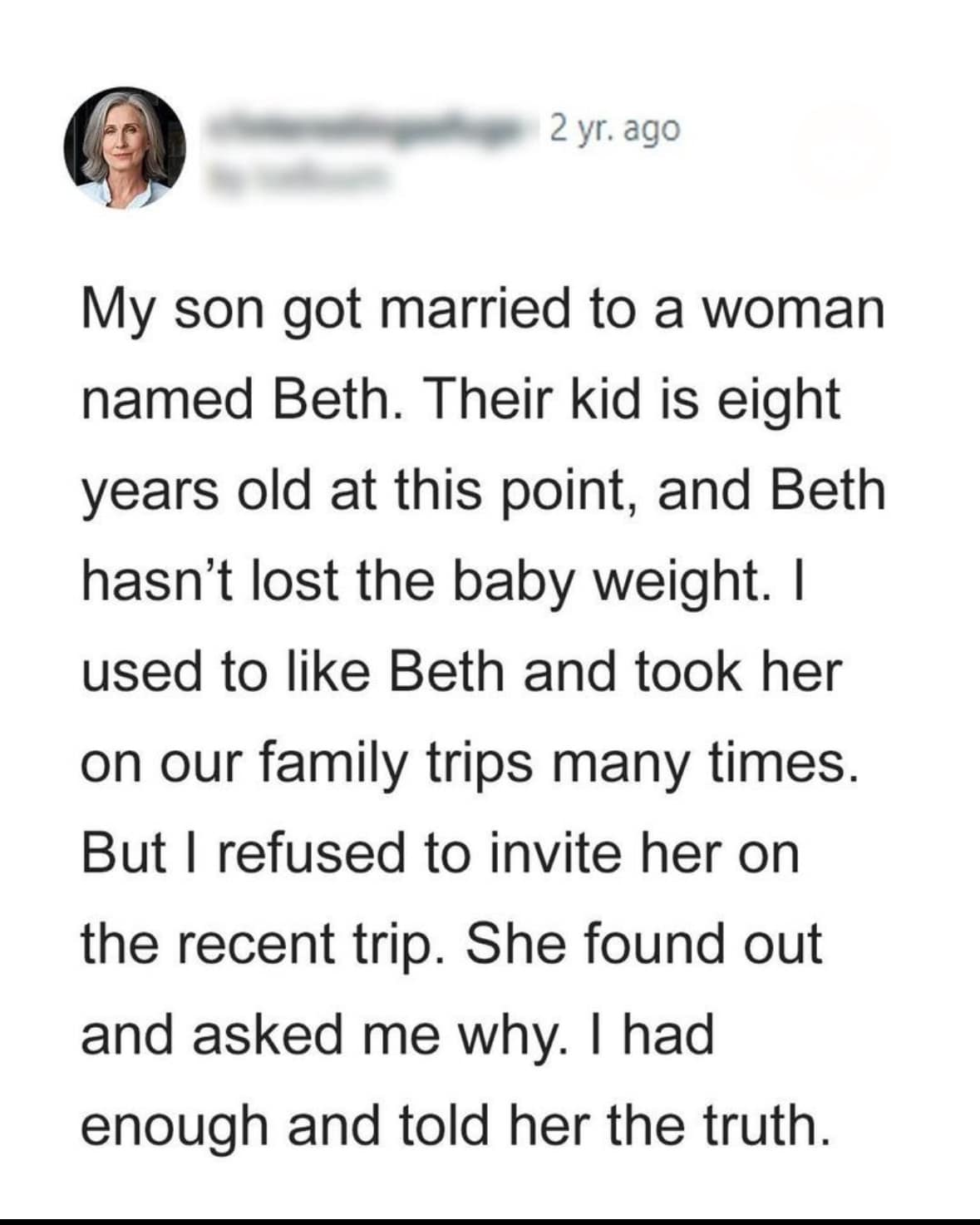This screenshot has width=980, height=1225.
Task: Click the line "But I refused to invite her on"
Action: pos(441,853)
